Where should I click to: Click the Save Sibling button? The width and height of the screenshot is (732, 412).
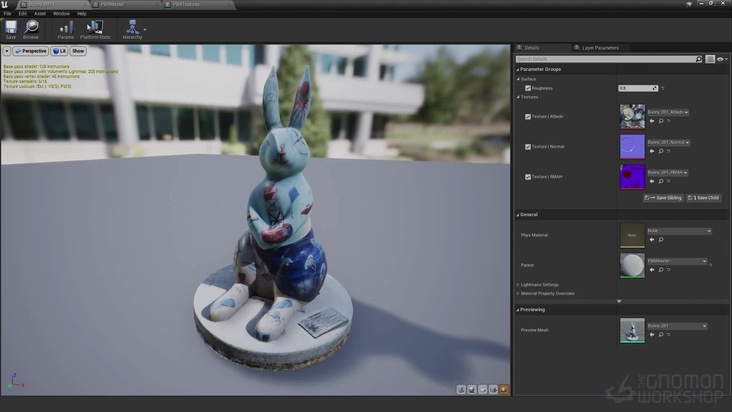[x=663, y=198]
